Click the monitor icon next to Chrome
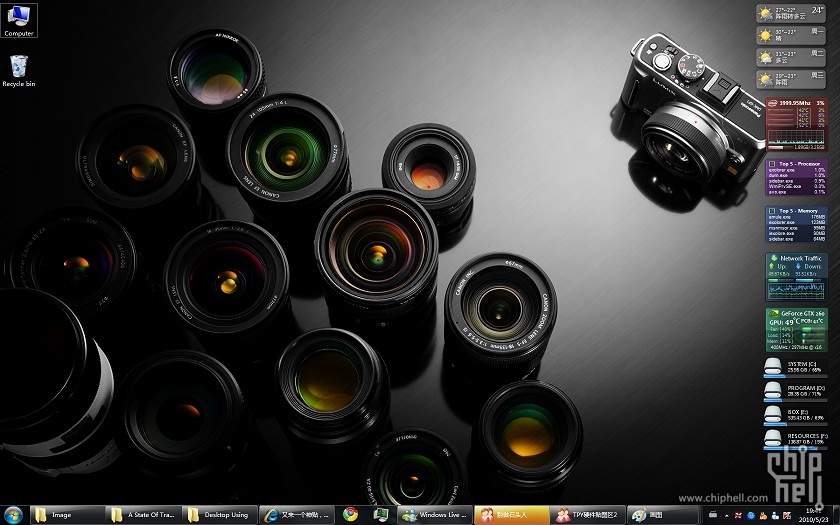840x525 pixels. 380,515
